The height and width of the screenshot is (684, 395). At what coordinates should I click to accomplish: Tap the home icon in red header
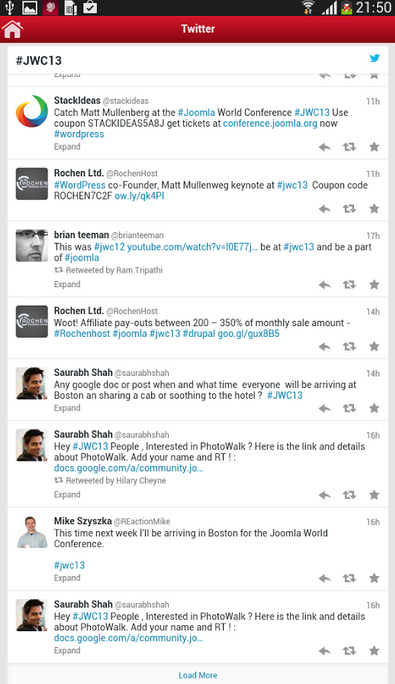12,29
